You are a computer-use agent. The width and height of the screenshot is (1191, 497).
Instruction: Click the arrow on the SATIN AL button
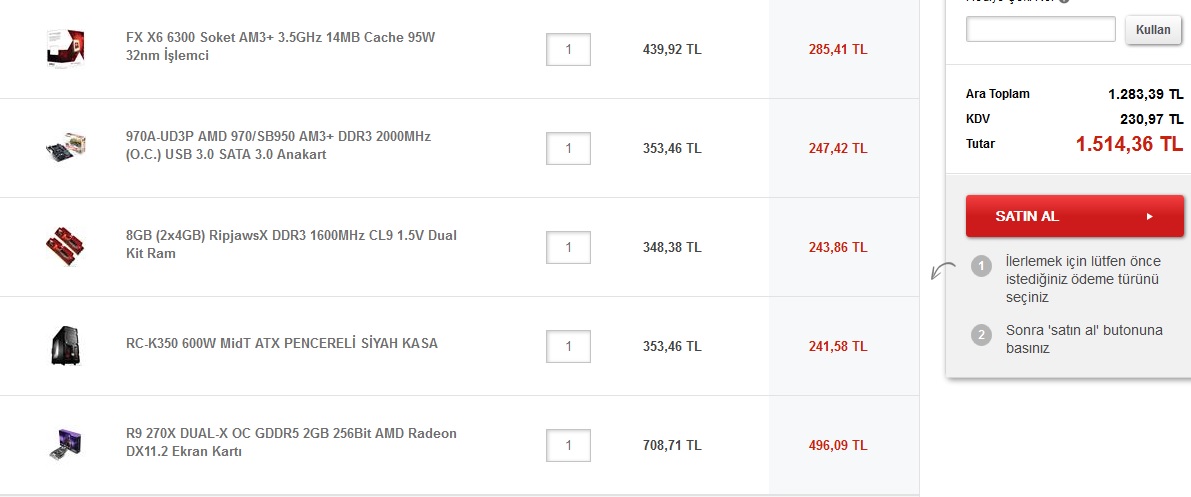click(x=1149, y=217)
